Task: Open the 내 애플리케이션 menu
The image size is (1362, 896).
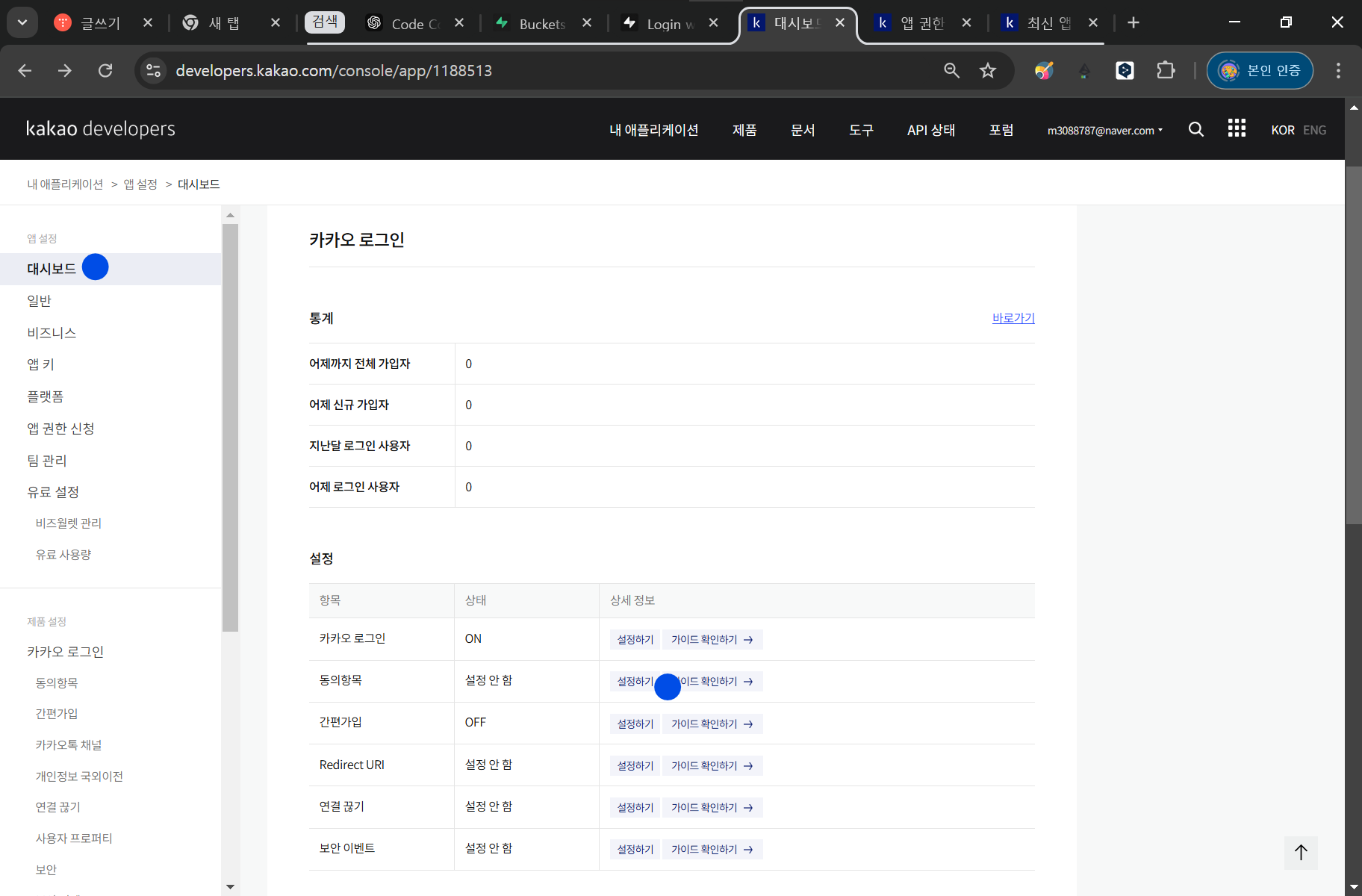Action: (x=653, y=130)
